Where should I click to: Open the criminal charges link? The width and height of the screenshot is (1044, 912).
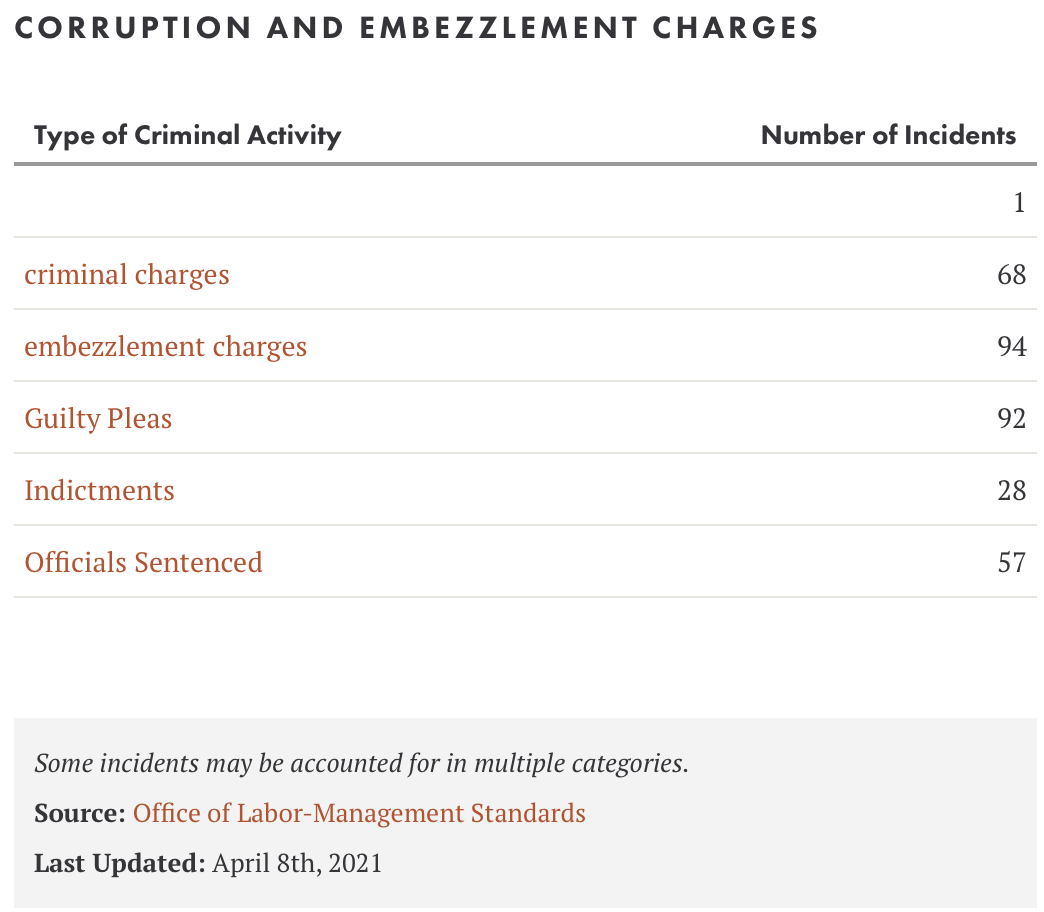coord(127,275)
